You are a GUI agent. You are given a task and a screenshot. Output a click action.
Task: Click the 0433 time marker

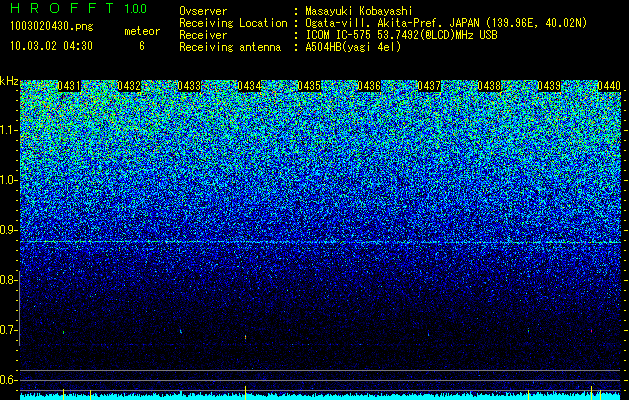189,86
